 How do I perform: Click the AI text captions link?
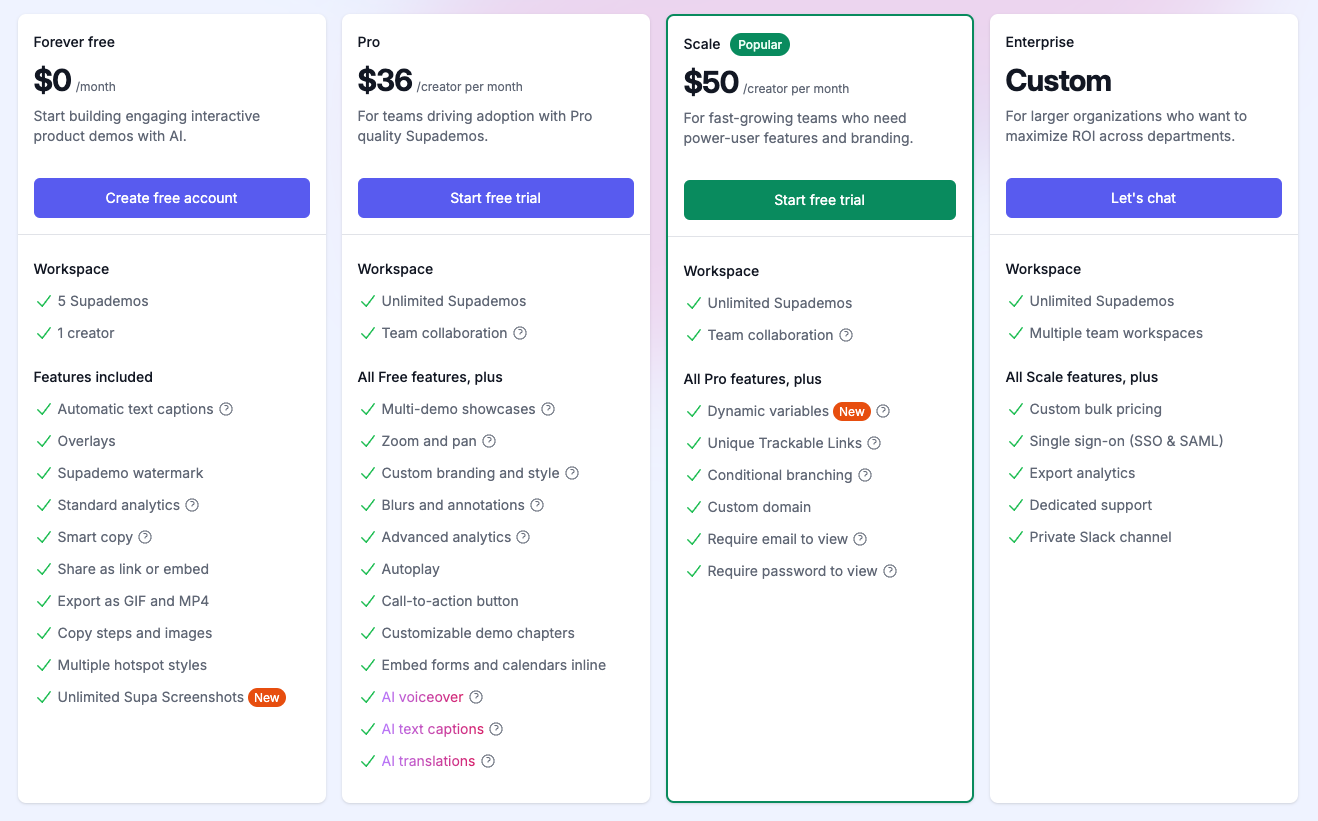click(433, 729)
